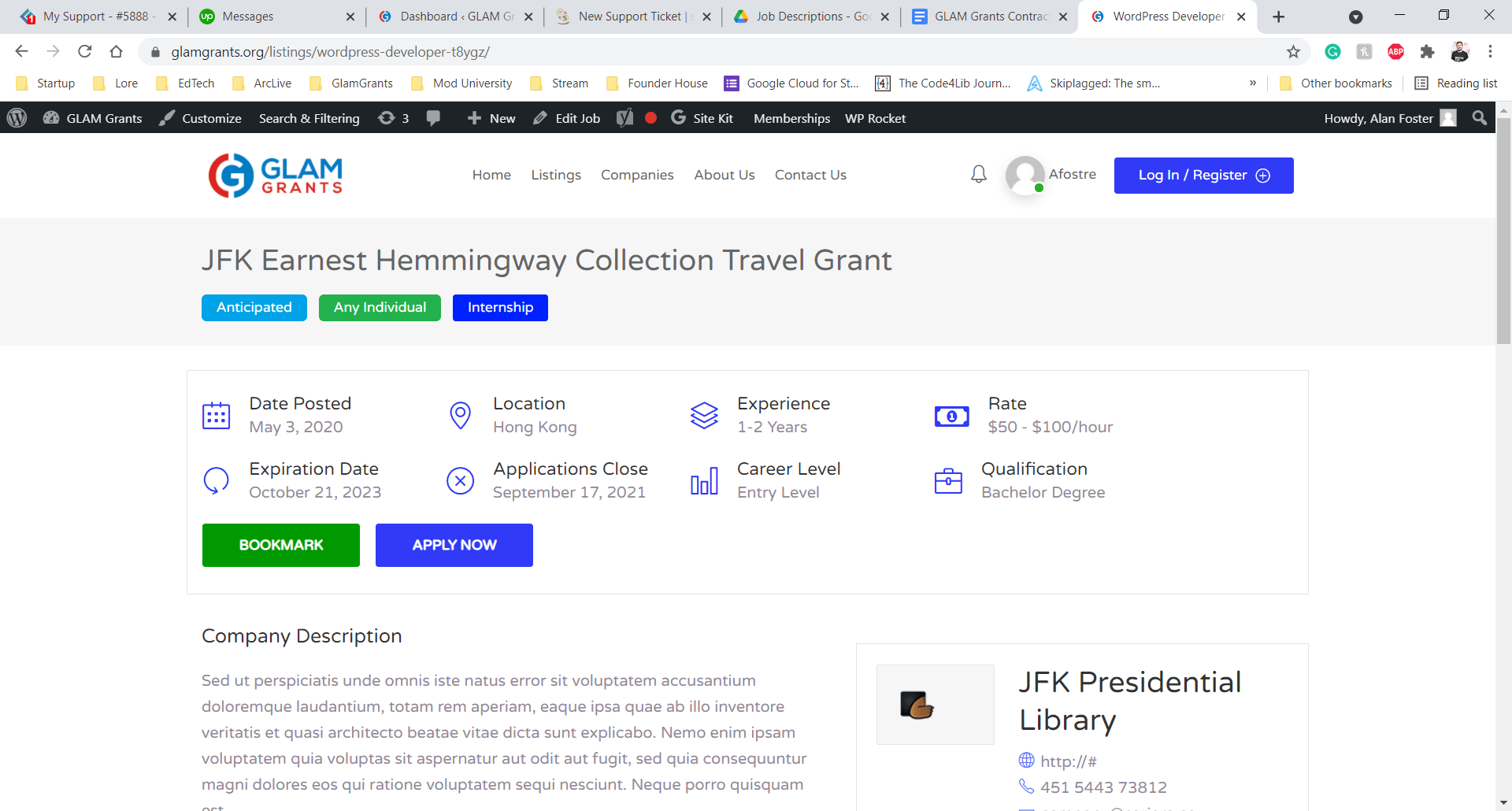Open Search & Filtering admin menu
Viewport: 1512px width, 811px height.
(x=309, y=118)
